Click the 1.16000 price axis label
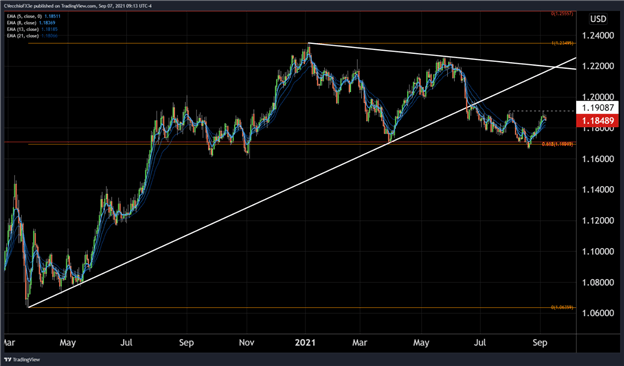 tap(598, 159)
